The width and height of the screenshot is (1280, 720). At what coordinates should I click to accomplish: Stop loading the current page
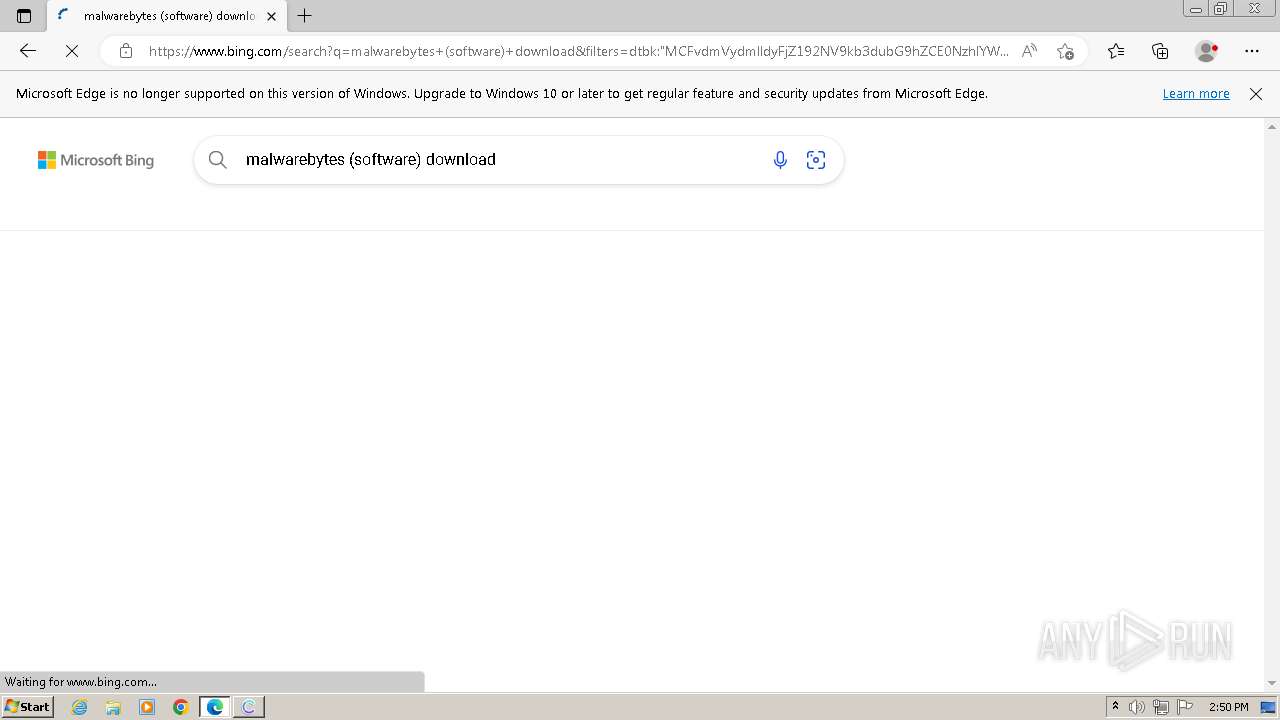point(72,51)
